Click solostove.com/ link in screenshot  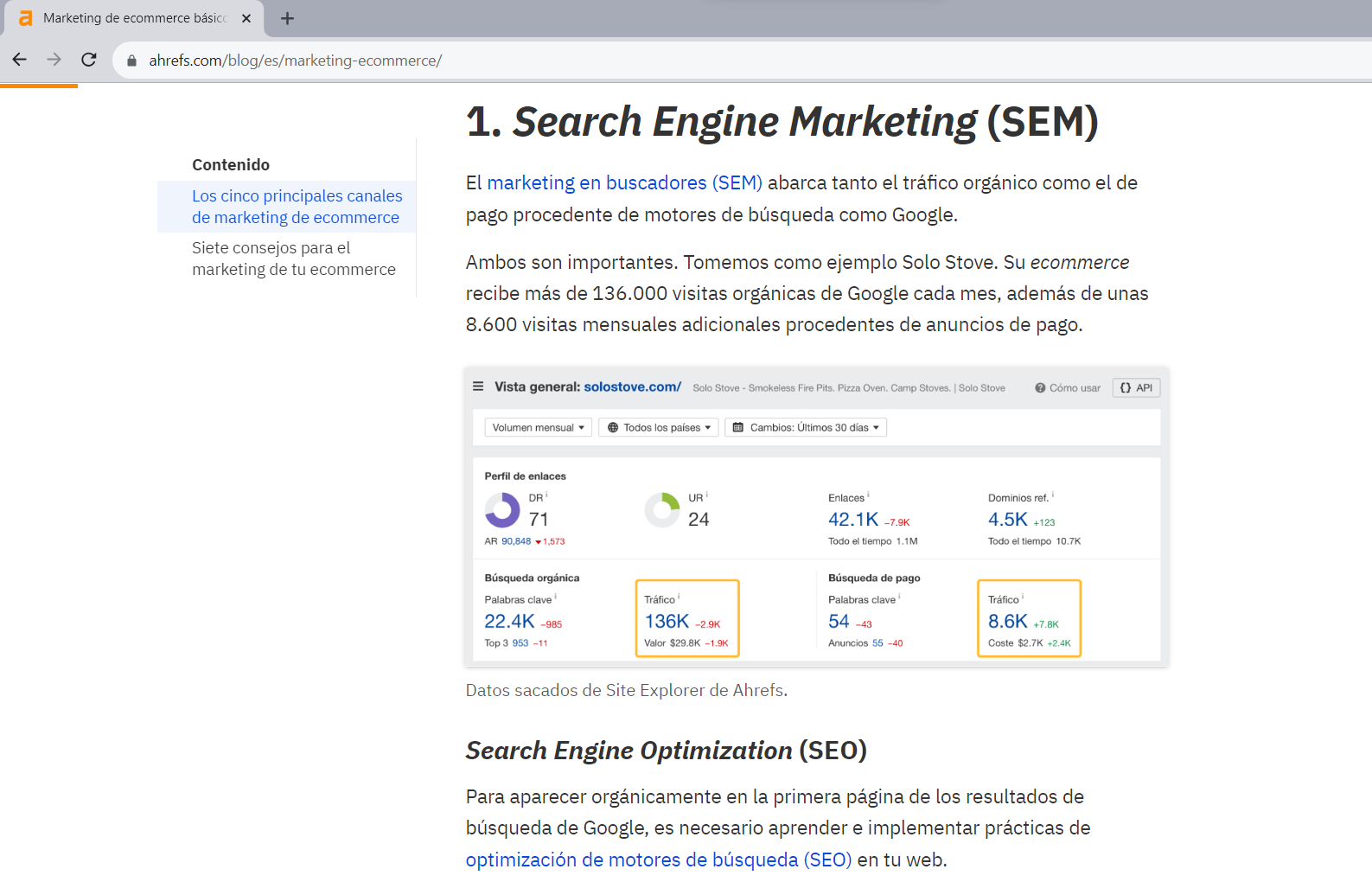click(632, 387)
